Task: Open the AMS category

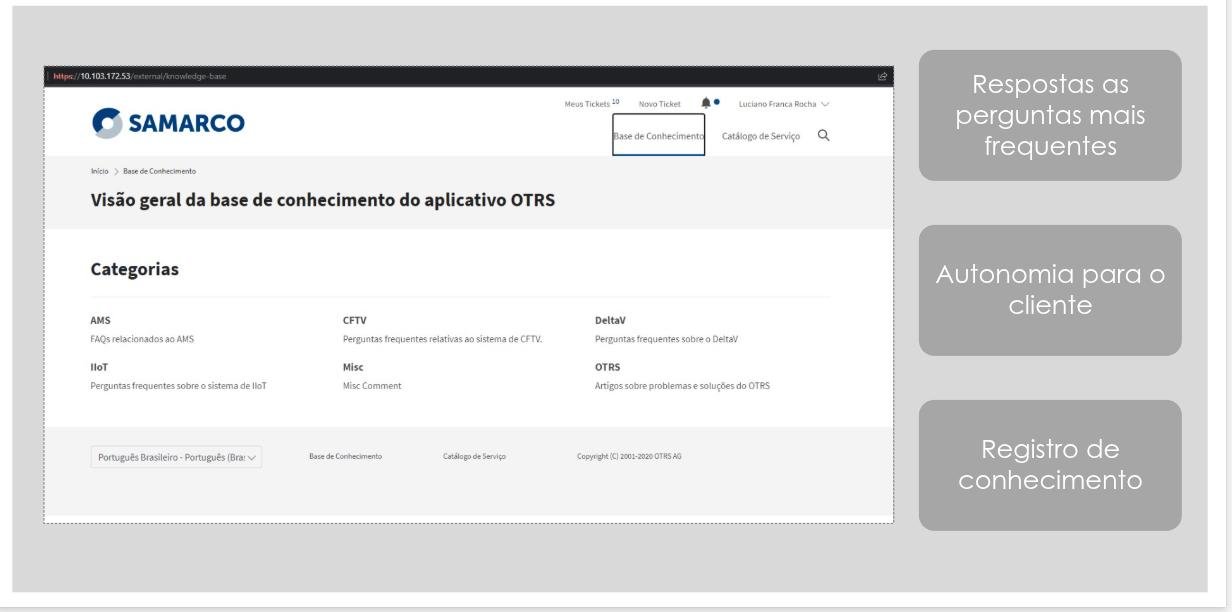Action: click(x=101, y=321)
